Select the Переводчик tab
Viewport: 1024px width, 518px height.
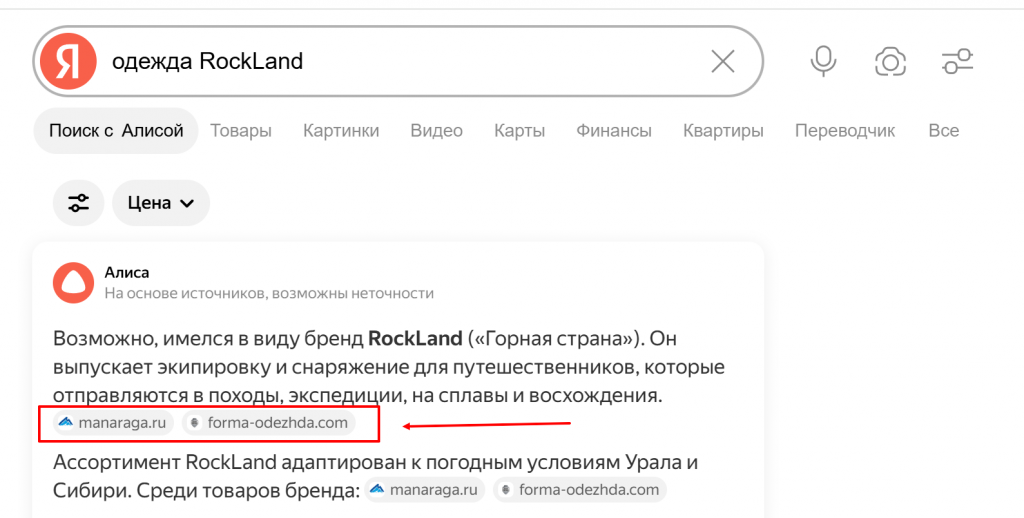(845, 131)
